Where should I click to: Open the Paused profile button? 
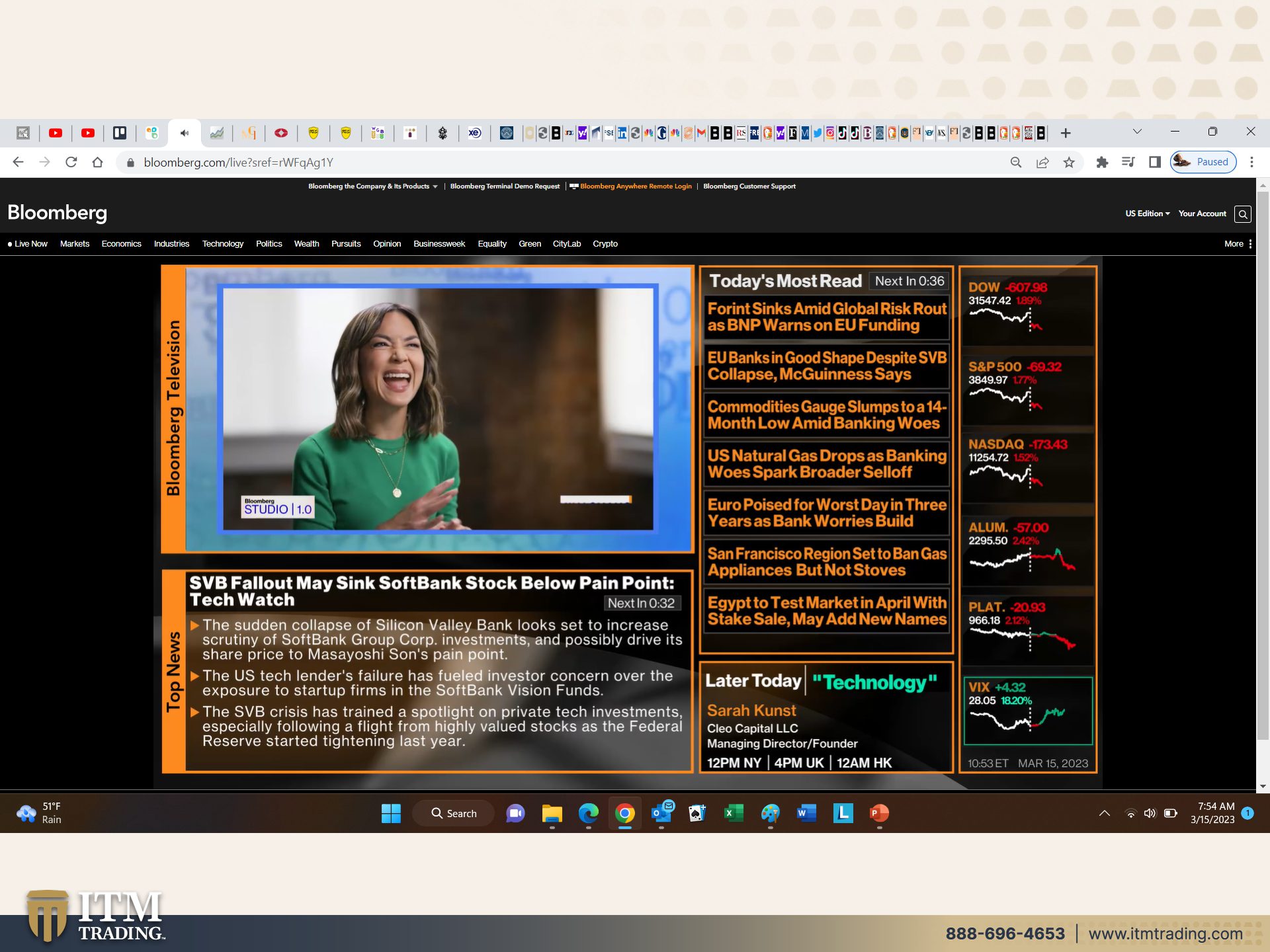tap(1203, 162)
